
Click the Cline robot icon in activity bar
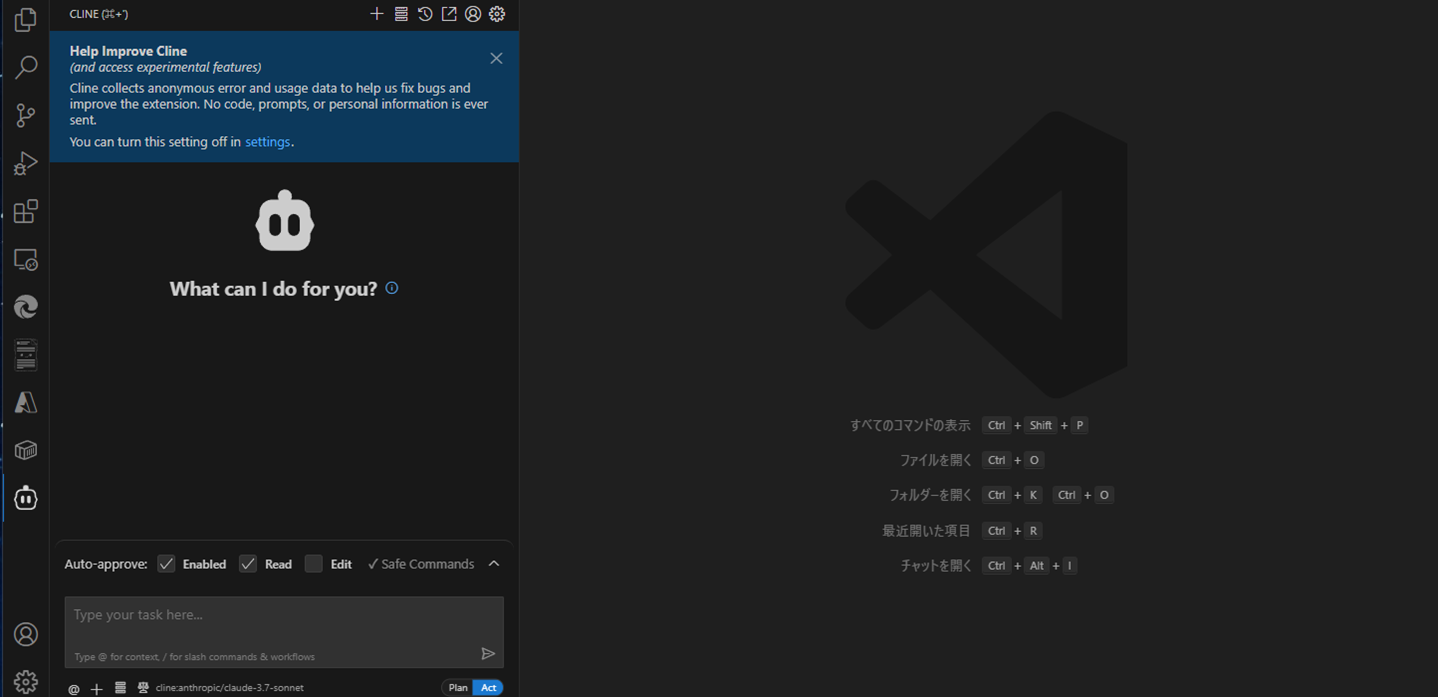[x=26, y=498]
